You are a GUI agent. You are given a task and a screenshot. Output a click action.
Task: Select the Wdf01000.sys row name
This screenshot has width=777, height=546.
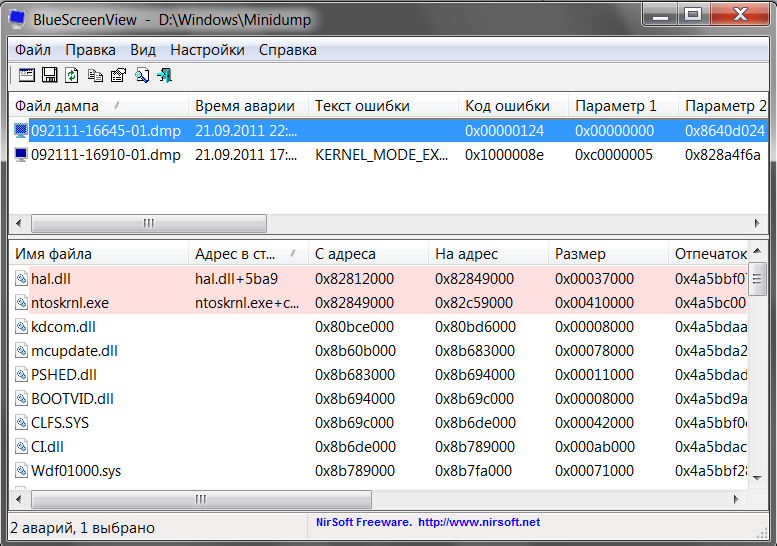(x=76, y=471)
